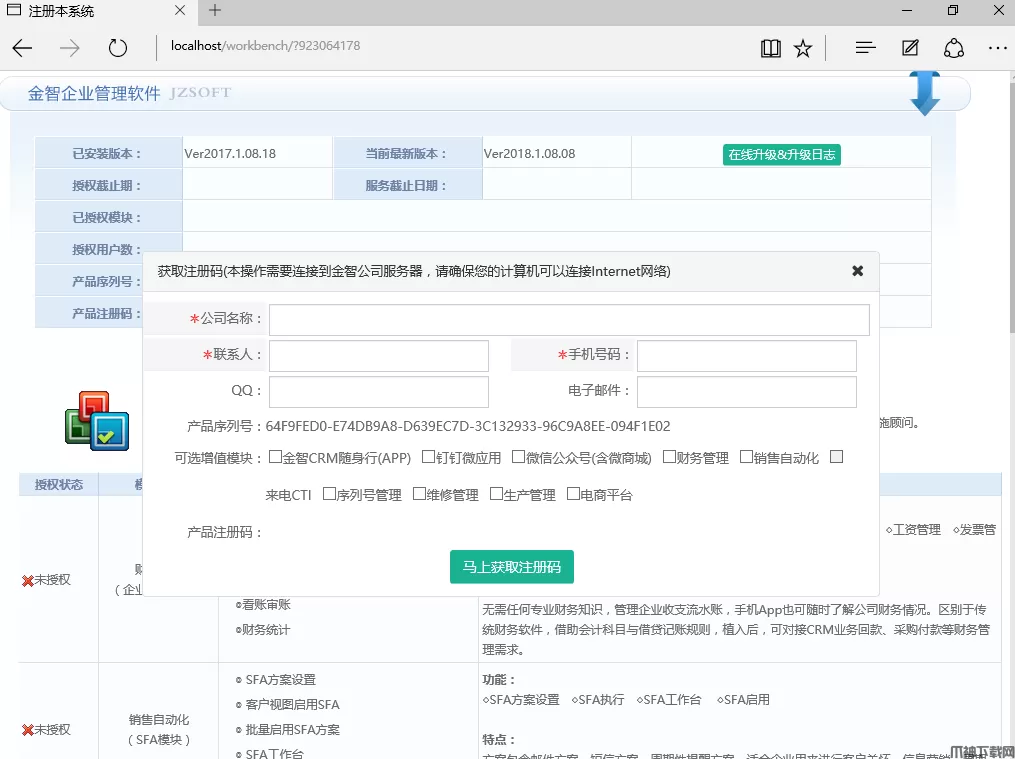The height and width of the screenshot is (759, 1015).
Task: Check the 钉钉微应用 module option
Action: tap(428, 458)
